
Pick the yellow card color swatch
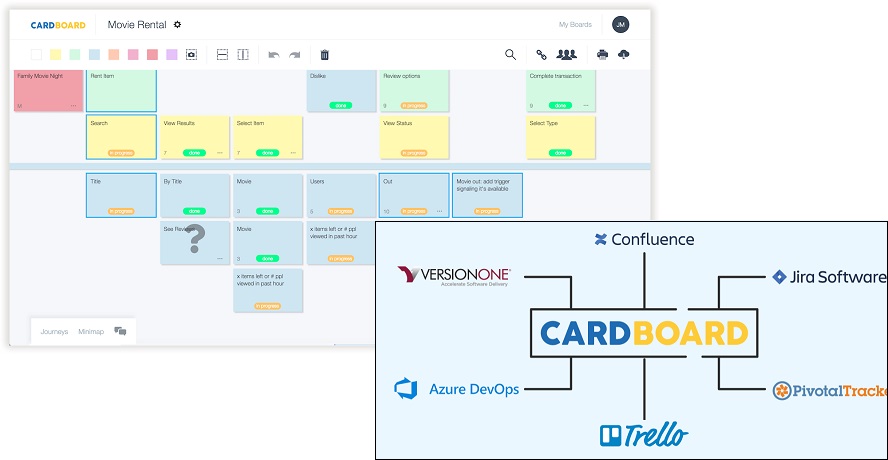tap(56, 55)
